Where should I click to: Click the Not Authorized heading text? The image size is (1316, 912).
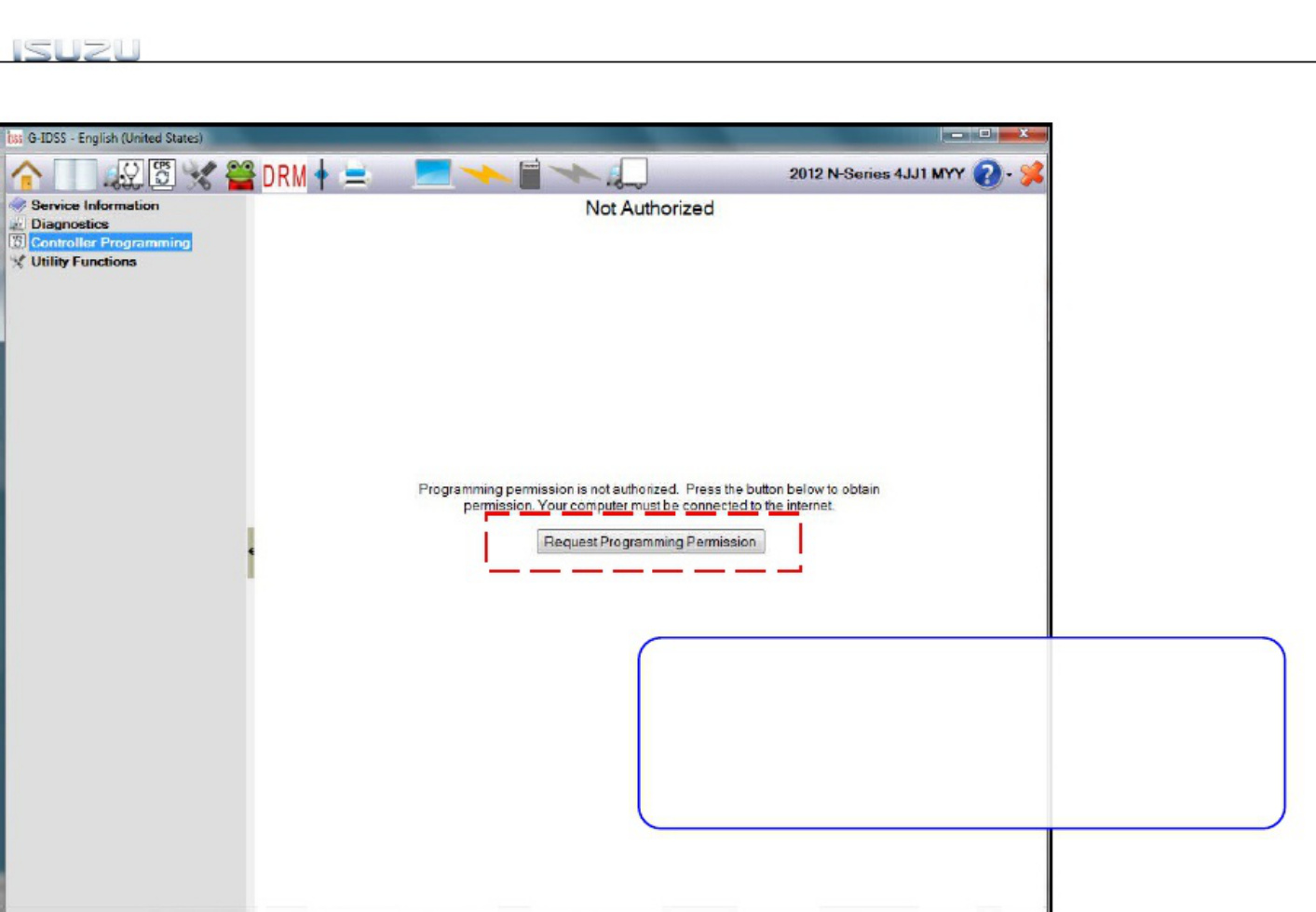click(x=649, y=209)
